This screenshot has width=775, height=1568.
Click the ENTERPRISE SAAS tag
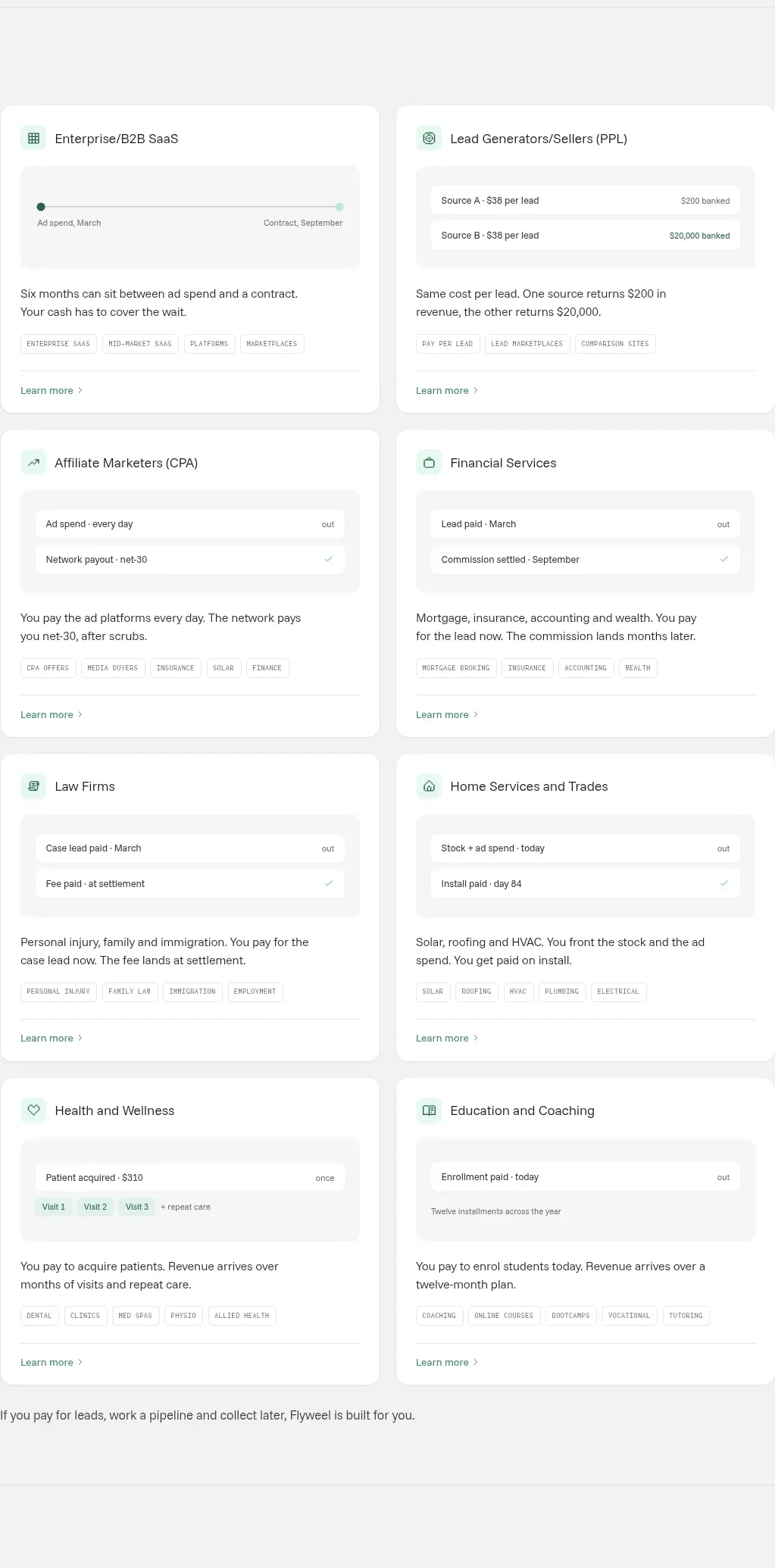[58, 344]
